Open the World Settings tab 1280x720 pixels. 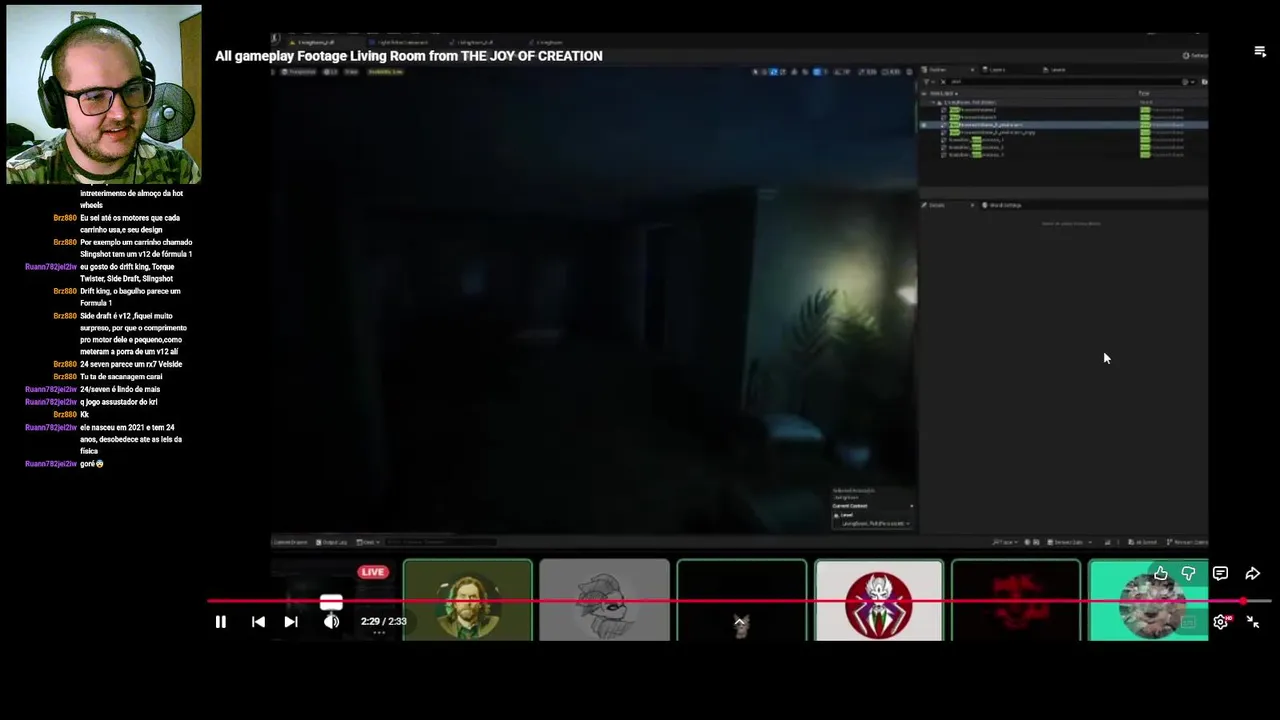pyautogui.click(x=1004, y=205)
